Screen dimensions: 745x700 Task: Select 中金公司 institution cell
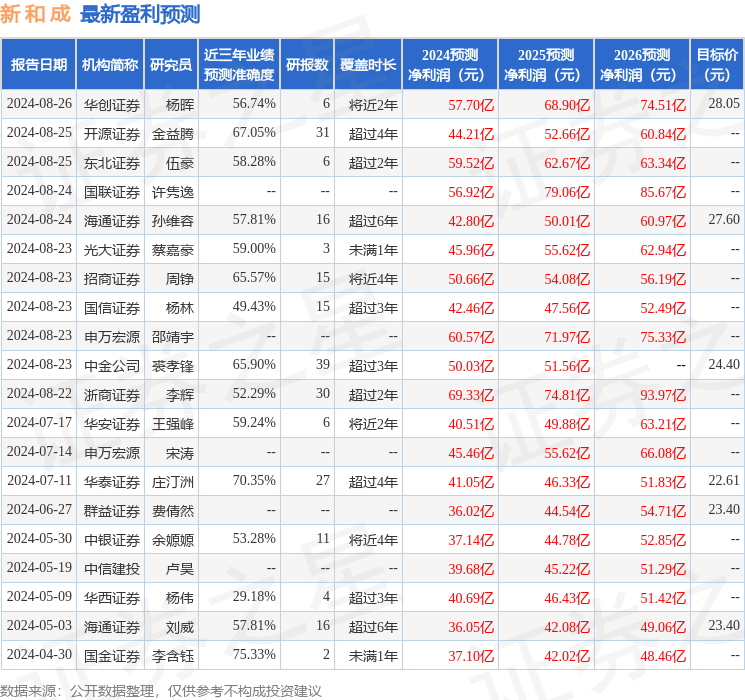(112, 366)
